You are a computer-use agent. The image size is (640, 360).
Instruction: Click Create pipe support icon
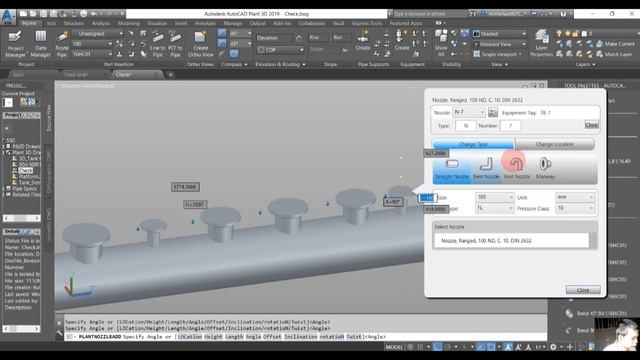tap(362, 41)
